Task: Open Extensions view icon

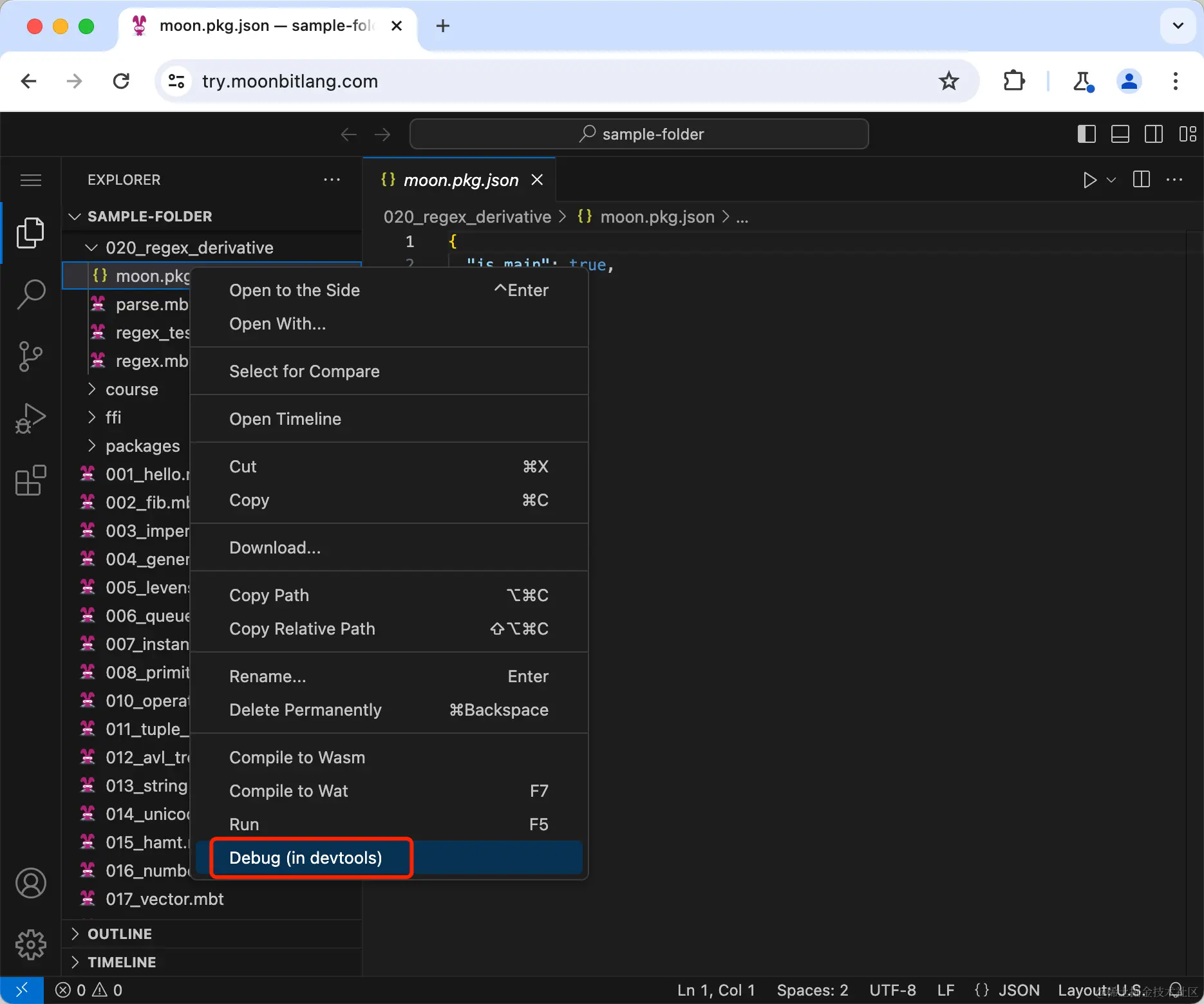Action: (30, 480)
